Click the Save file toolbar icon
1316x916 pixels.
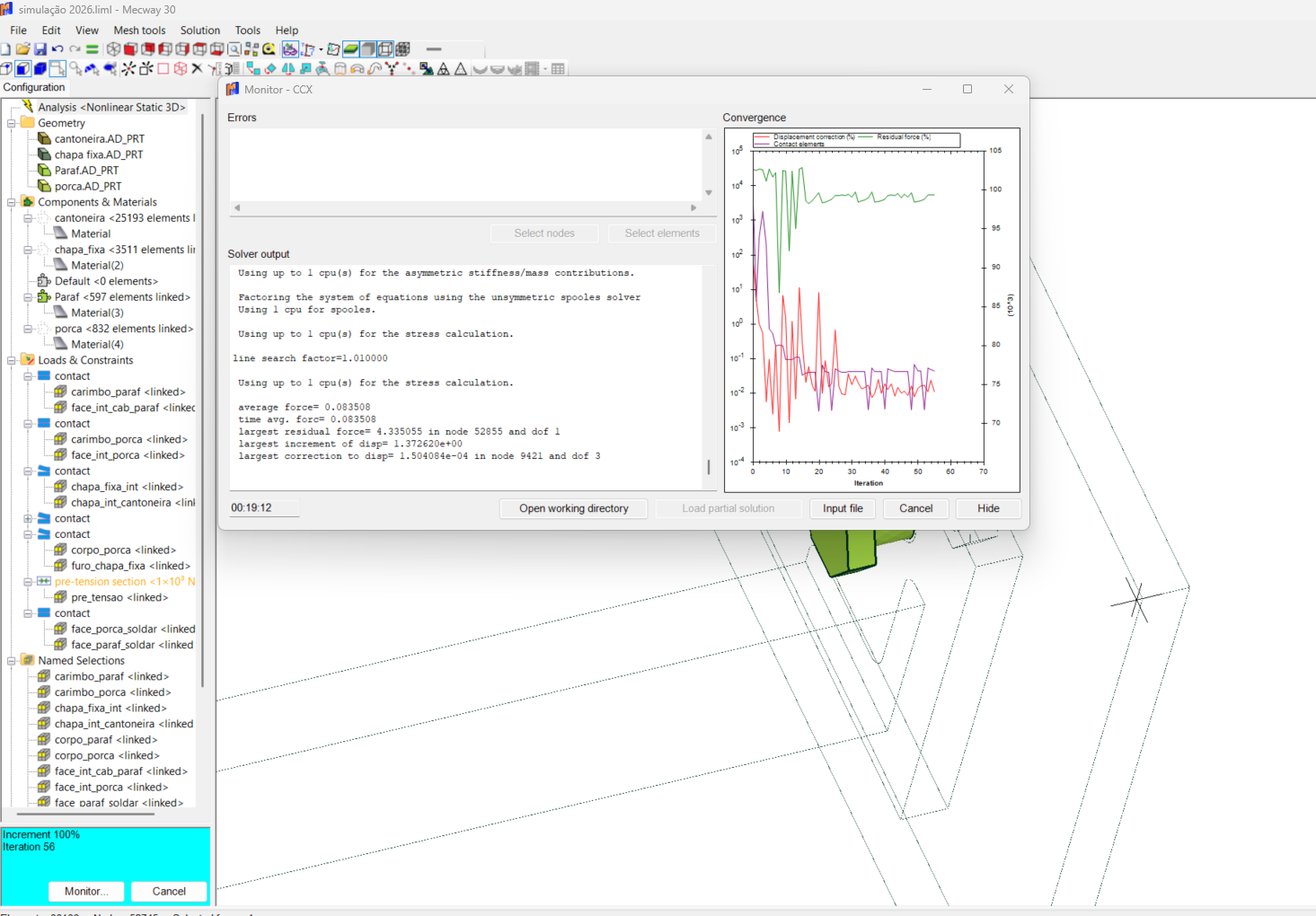click(x=40, y=49)
